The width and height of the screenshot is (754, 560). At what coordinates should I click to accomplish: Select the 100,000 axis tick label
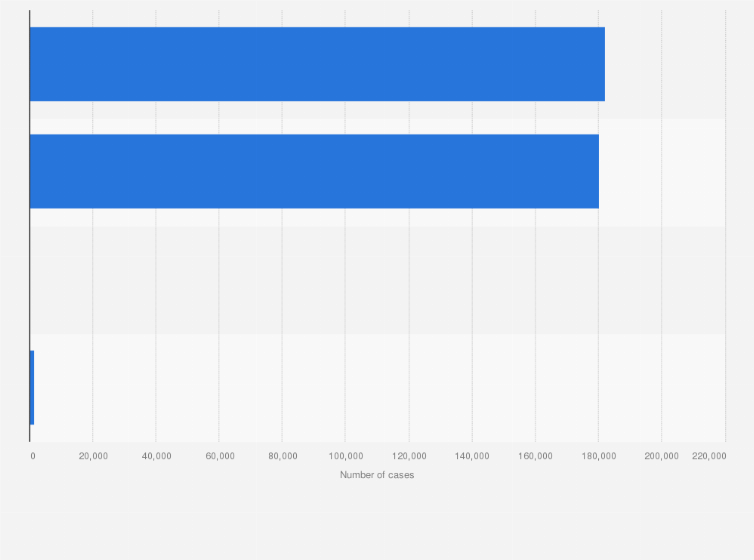346,456
